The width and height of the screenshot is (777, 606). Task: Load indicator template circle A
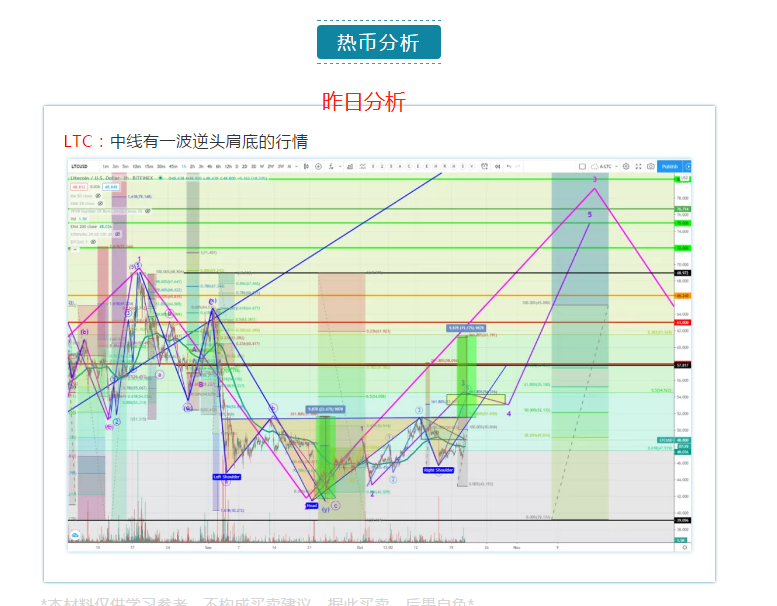click(400, 166)
